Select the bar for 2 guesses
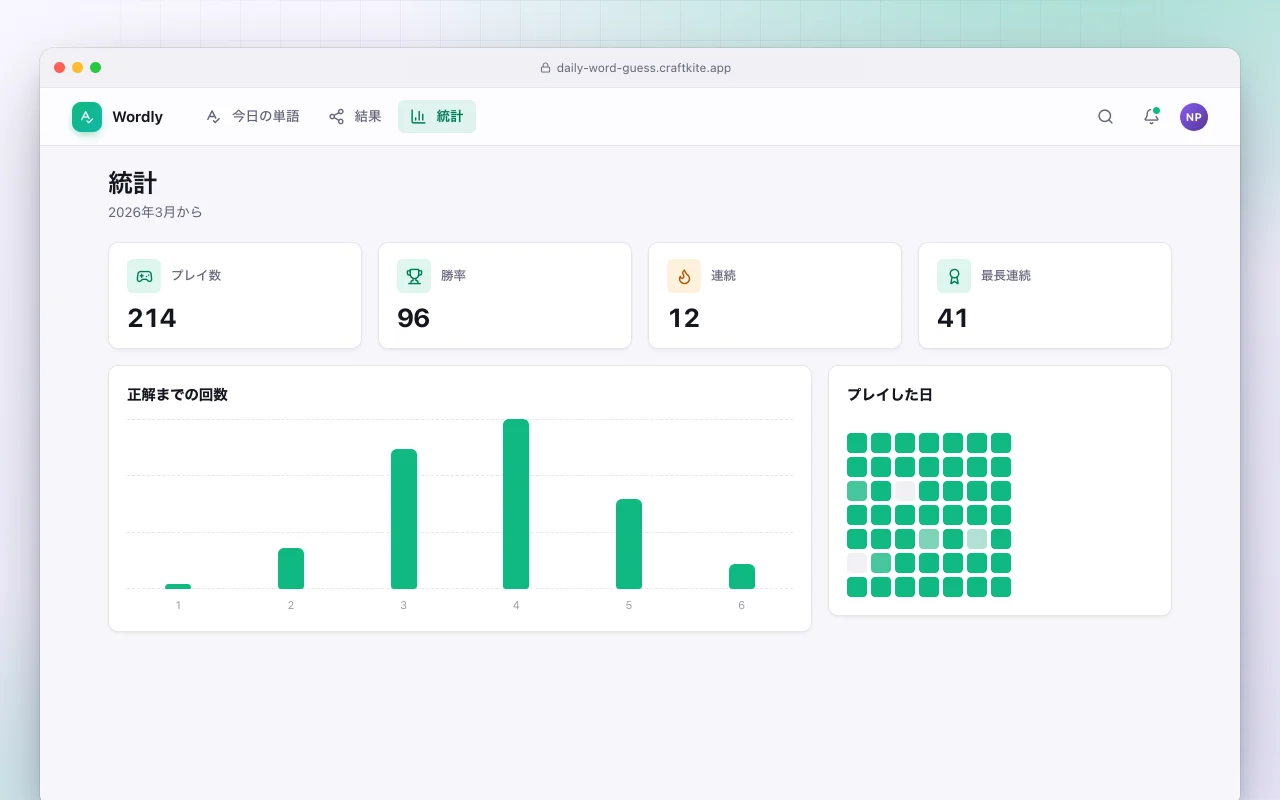 tap(291, 569)
